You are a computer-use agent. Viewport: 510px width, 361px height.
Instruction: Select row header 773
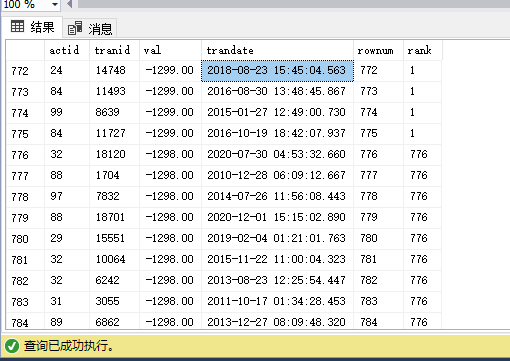pos(25,92)
